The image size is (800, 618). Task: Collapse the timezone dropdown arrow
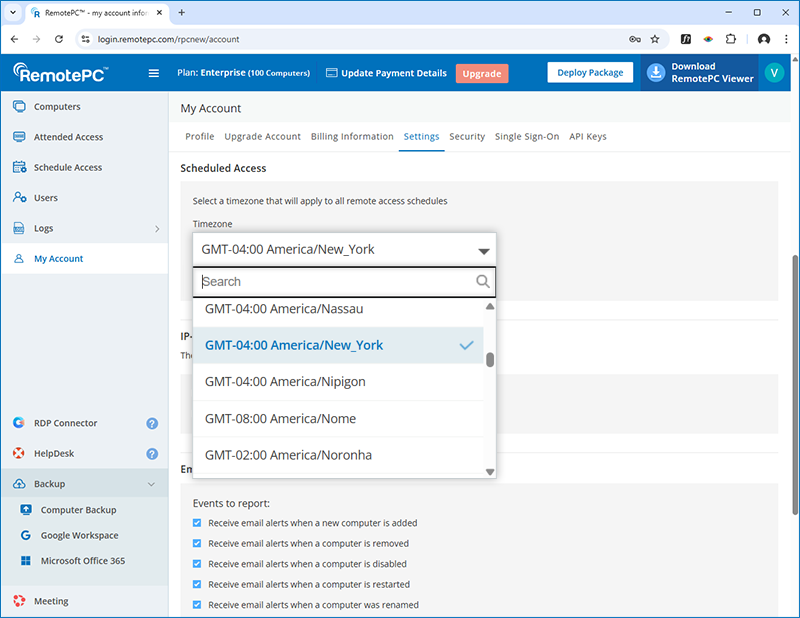483,251
